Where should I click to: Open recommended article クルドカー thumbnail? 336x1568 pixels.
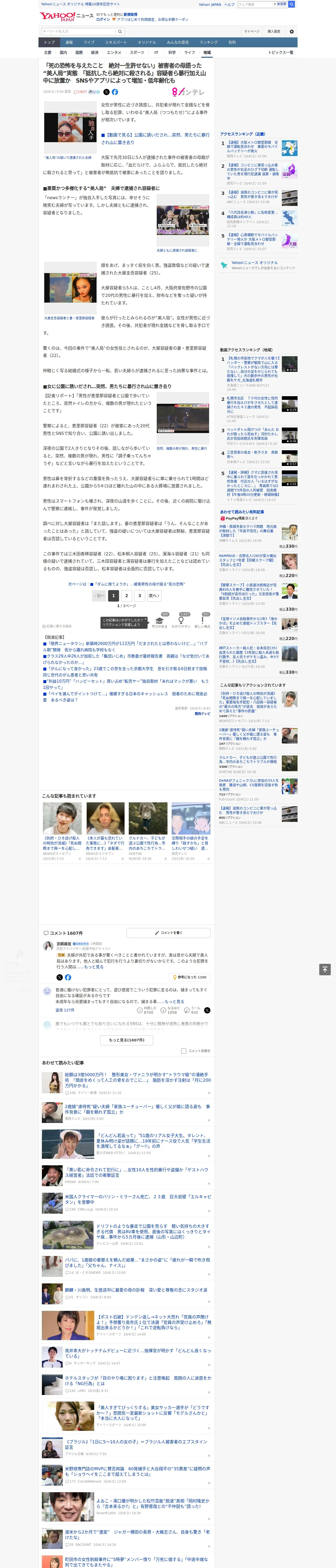tap(148, 818)
